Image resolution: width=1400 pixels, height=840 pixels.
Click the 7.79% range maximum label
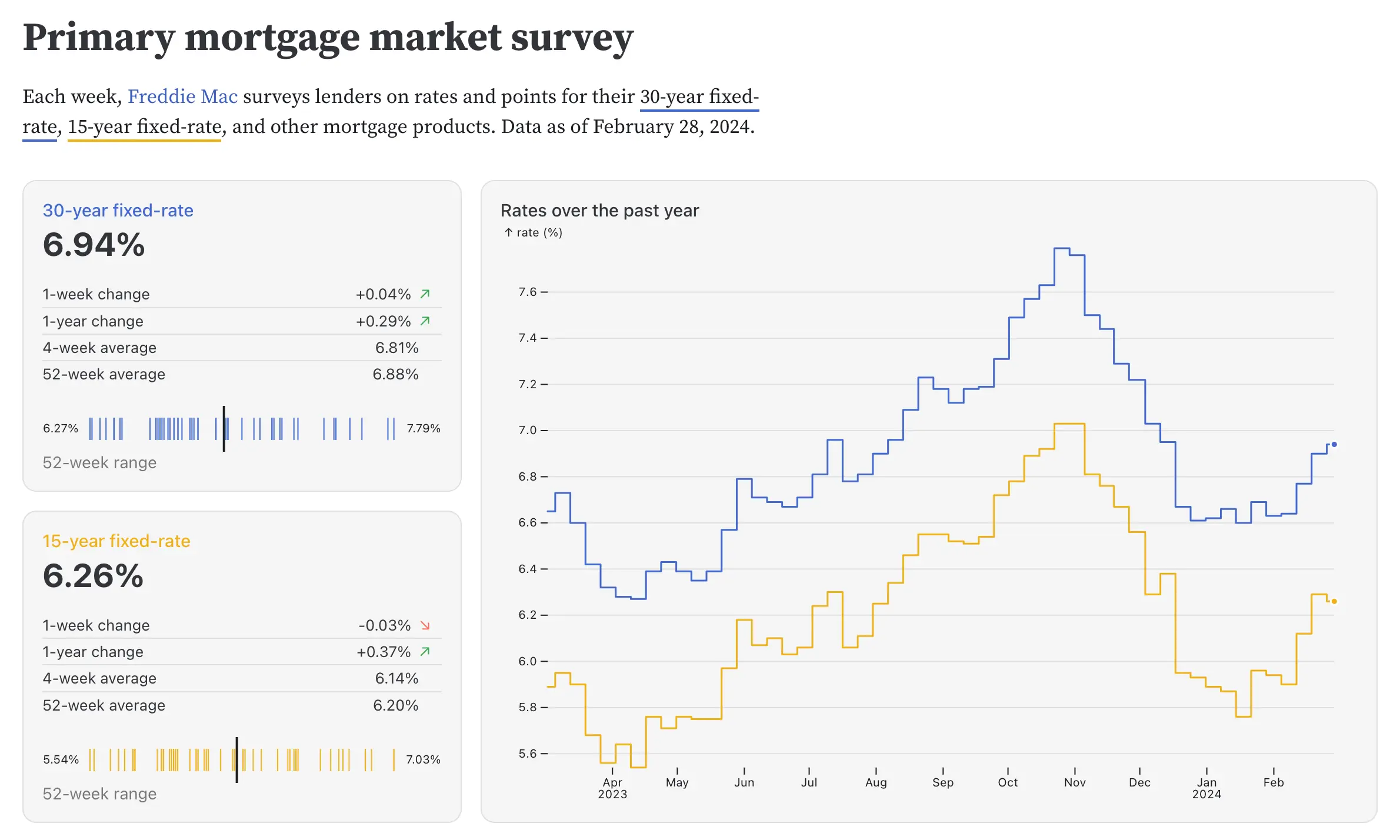click(424, 428)
